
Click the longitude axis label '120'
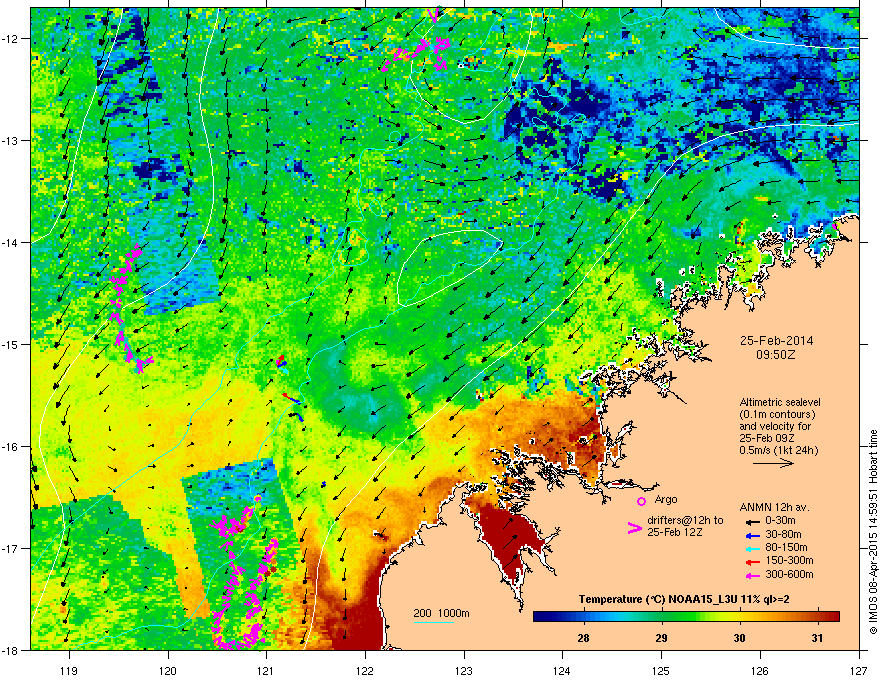[168, 670]
